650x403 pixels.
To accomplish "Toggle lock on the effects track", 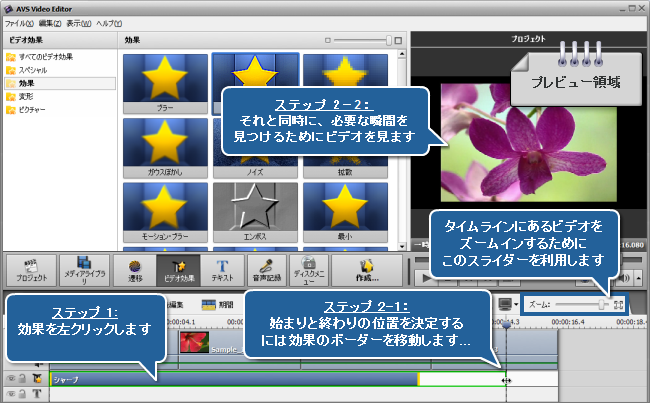I will [x=23, y=378].
